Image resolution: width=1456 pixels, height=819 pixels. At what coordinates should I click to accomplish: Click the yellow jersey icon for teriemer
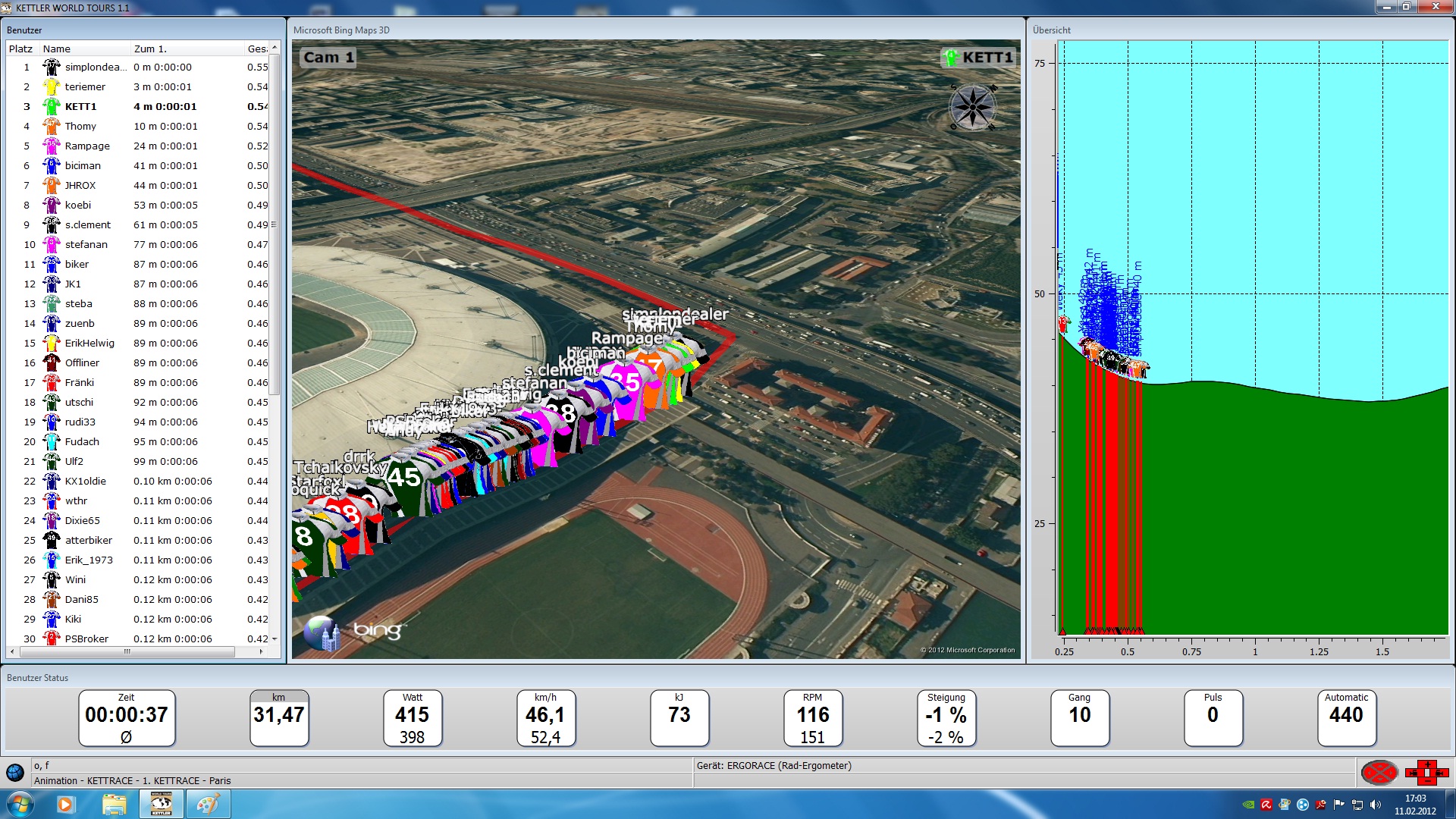click(52, 86)
